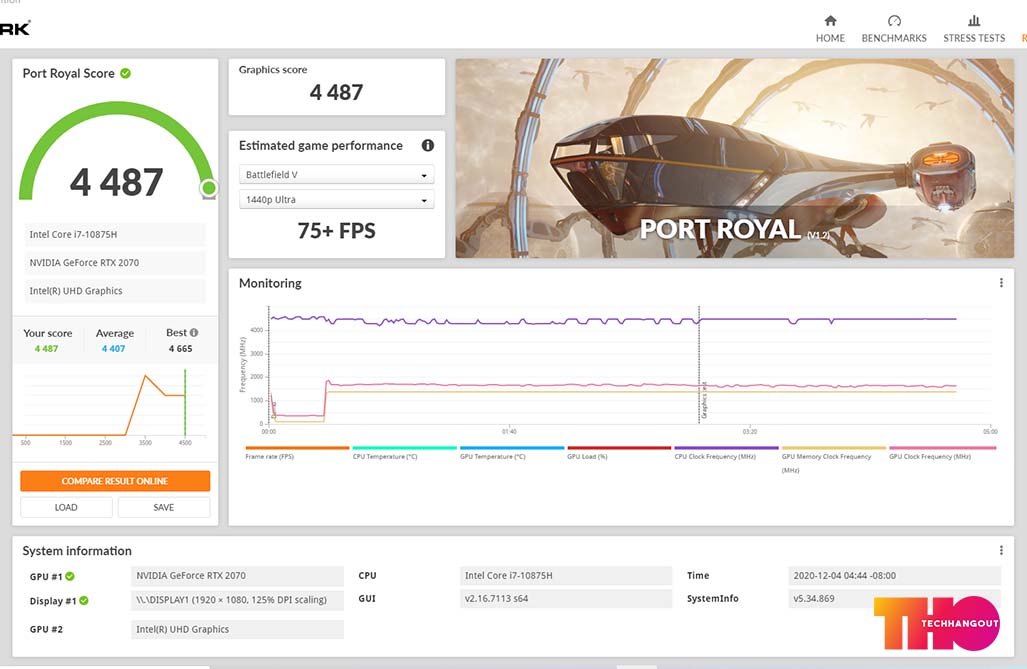Click Intel(R) UHD Graphics under the score gauge

pyautogui.click(x=115, y=291)
